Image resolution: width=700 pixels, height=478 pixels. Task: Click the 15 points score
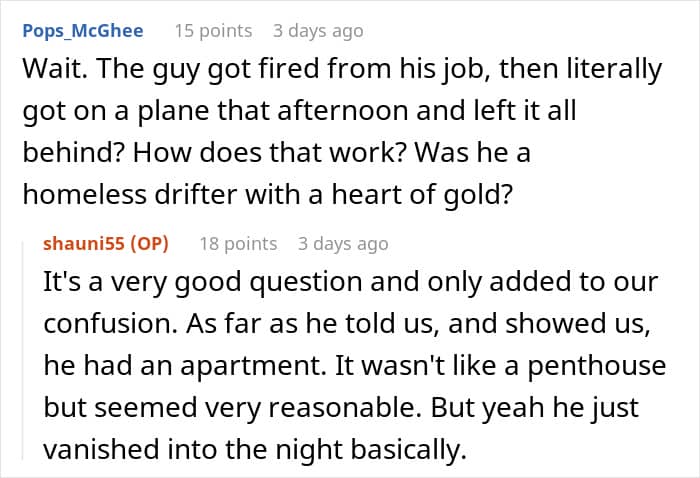click(x=213, y=31)
